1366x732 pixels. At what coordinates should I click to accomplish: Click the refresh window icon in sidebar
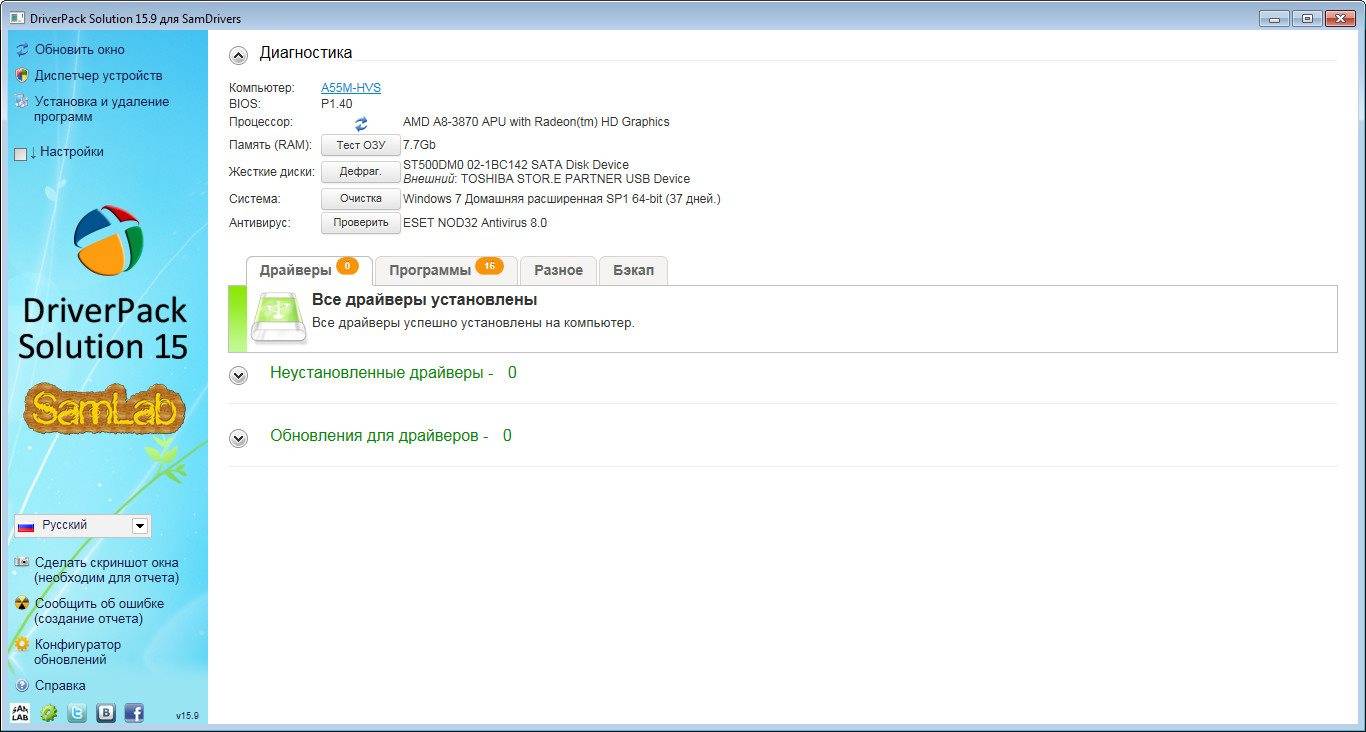[22, 49]
